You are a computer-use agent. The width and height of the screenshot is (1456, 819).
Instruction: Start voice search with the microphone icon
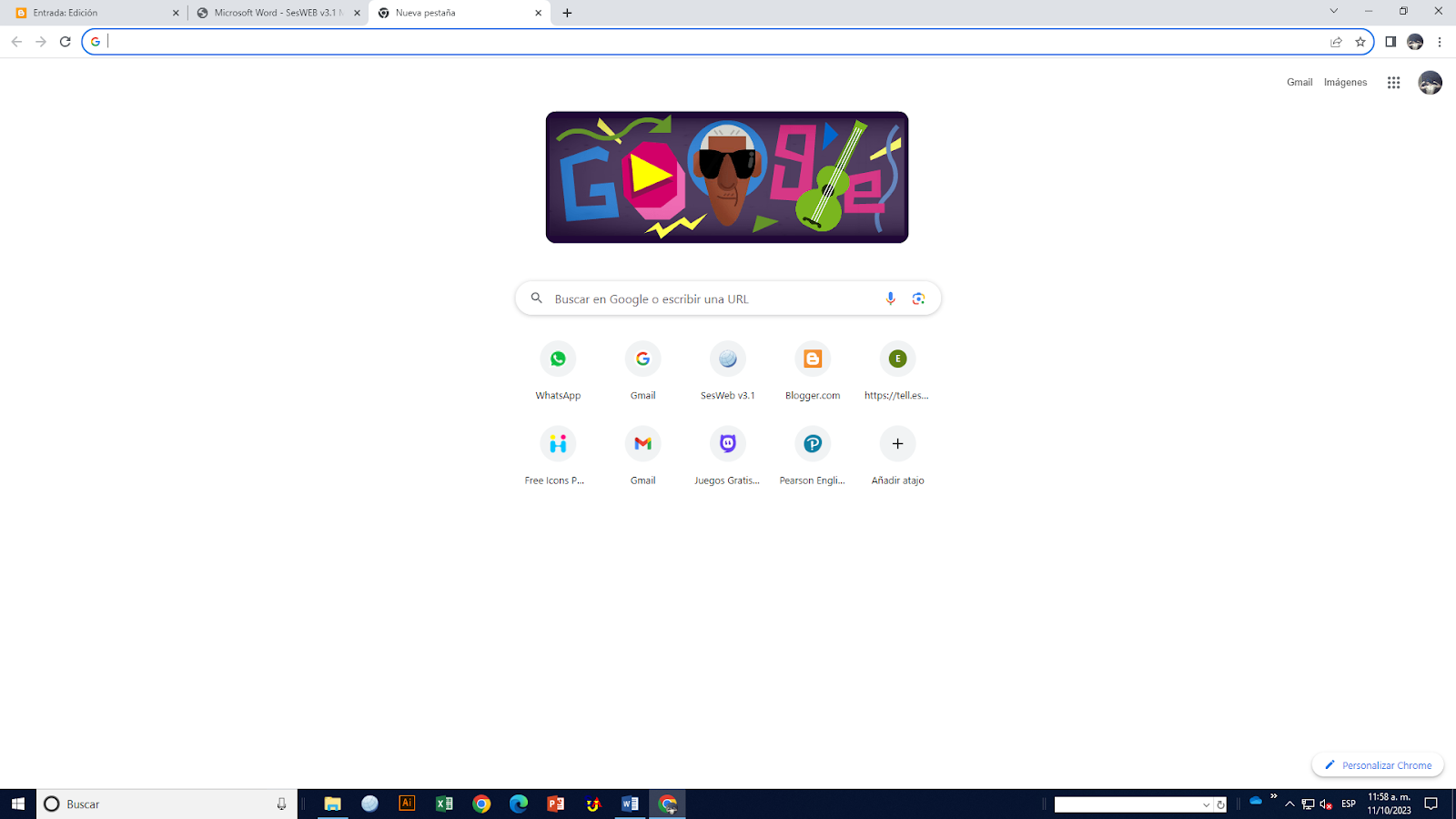click(890, 298)
